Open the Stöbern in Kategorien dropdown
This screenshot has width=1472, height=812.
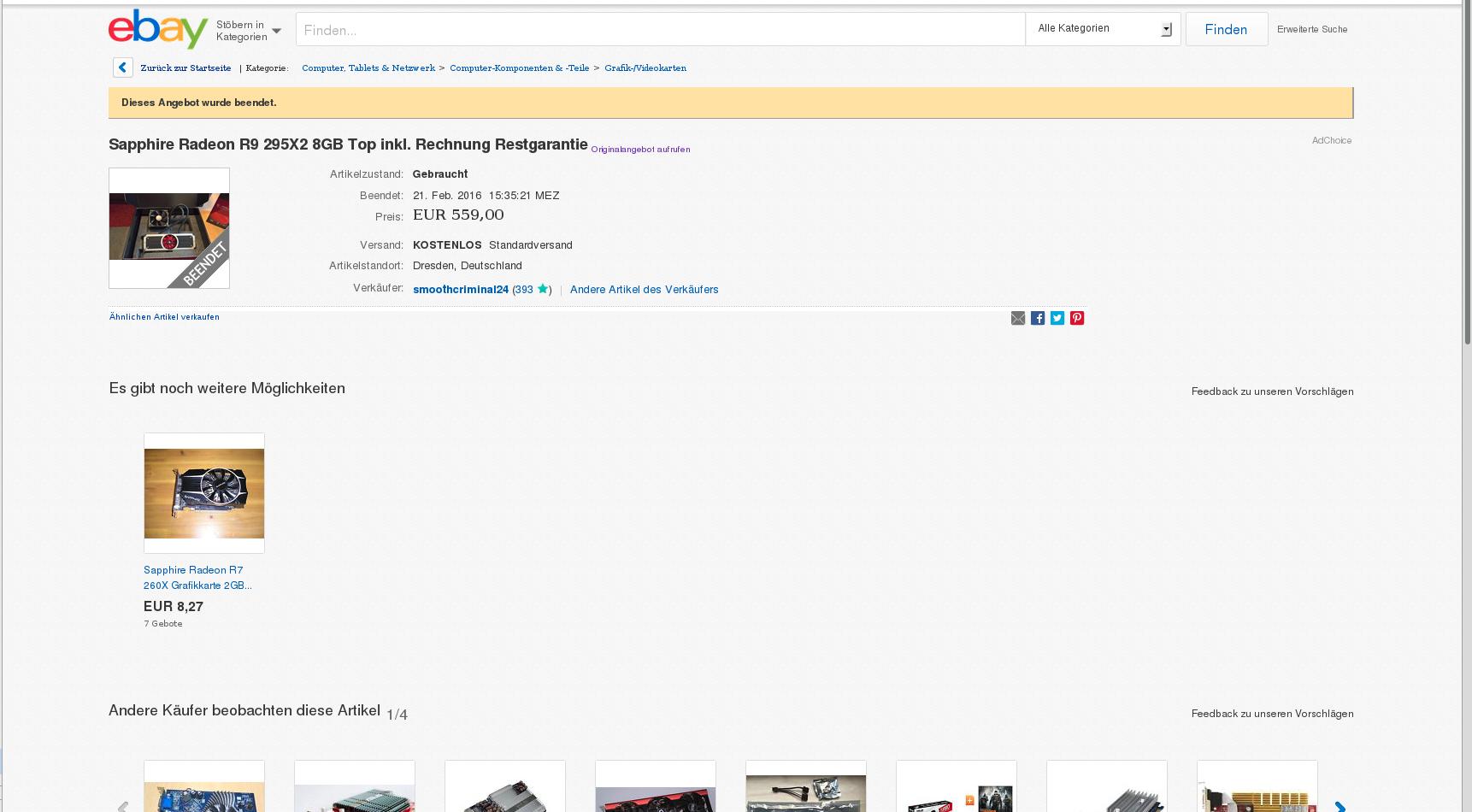(248, 31)
